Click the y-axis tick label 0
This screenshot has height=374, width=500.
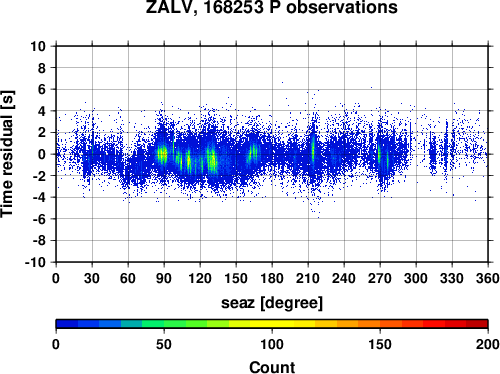coord(42,154)
